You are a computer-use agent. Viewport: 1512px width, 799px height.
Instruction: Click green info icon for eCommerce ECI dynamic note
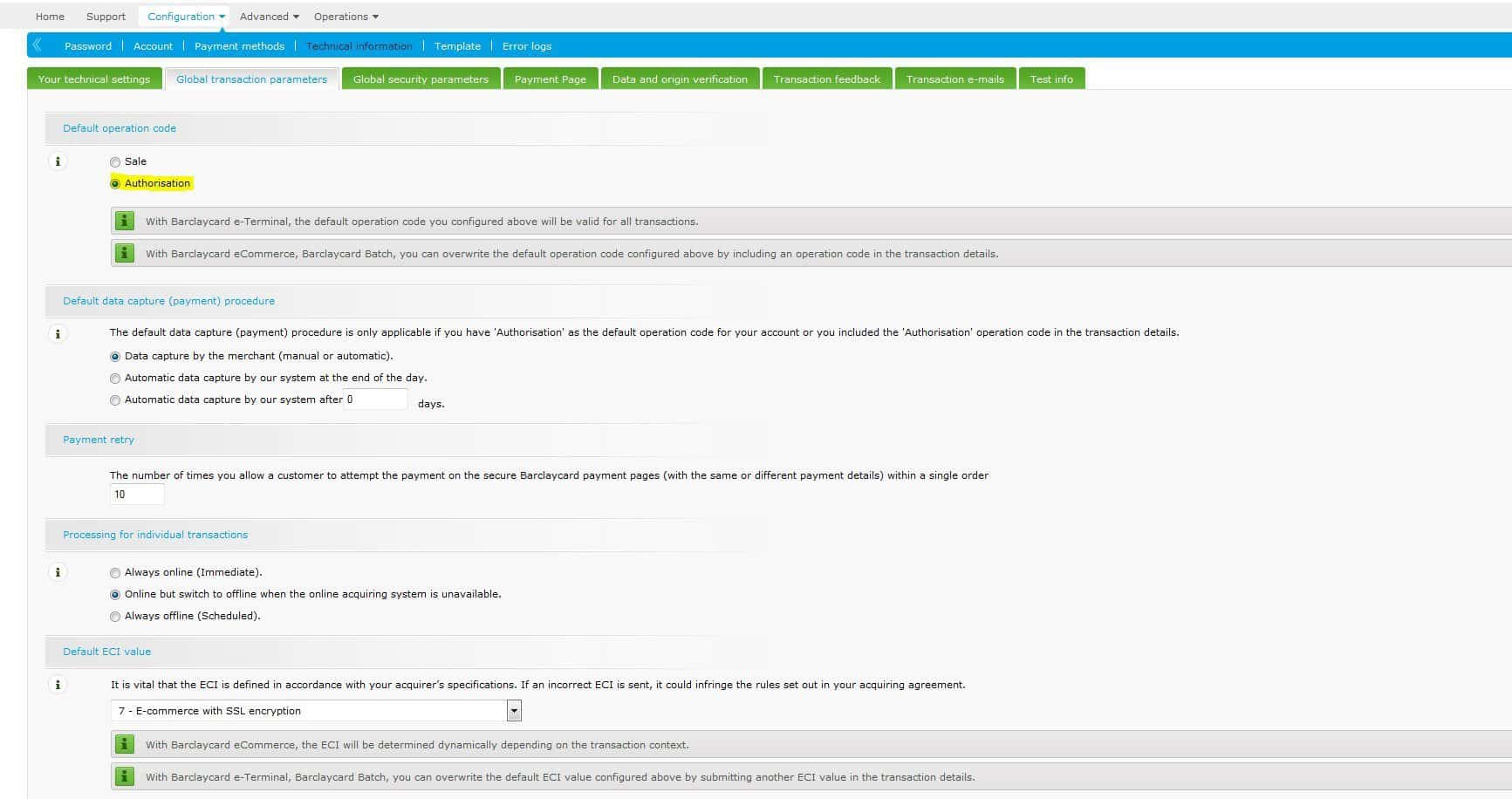click(x=125, y=744)
